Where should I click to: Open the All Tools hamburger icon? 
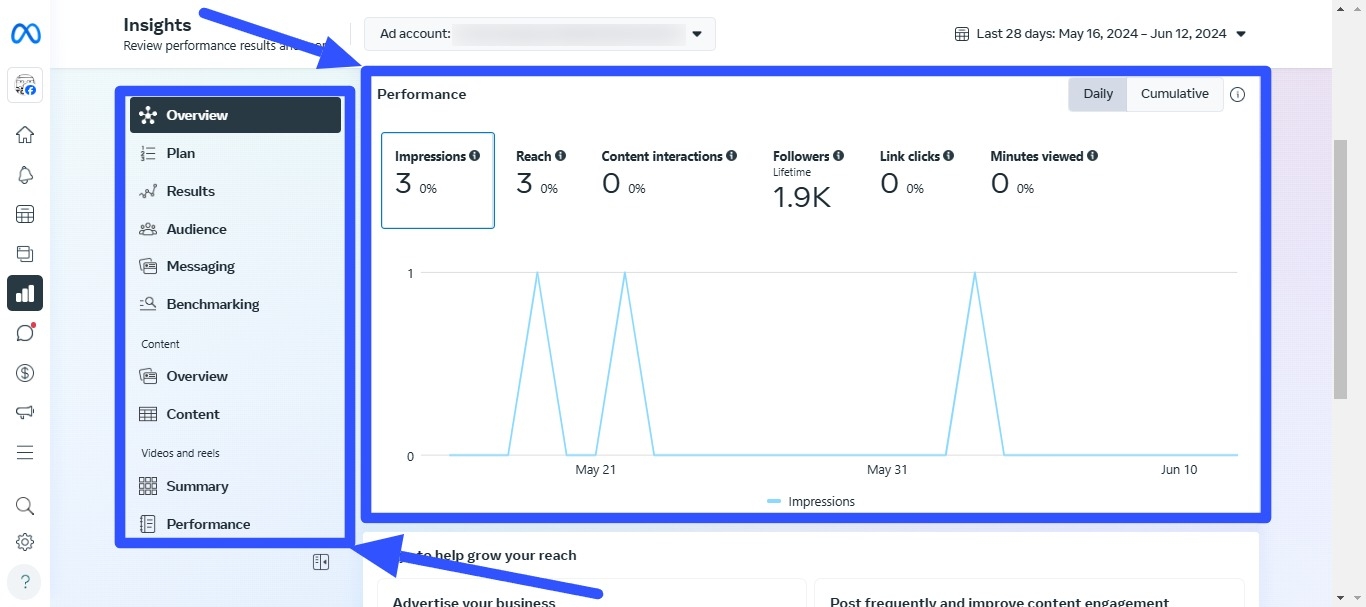coord(25,452)
